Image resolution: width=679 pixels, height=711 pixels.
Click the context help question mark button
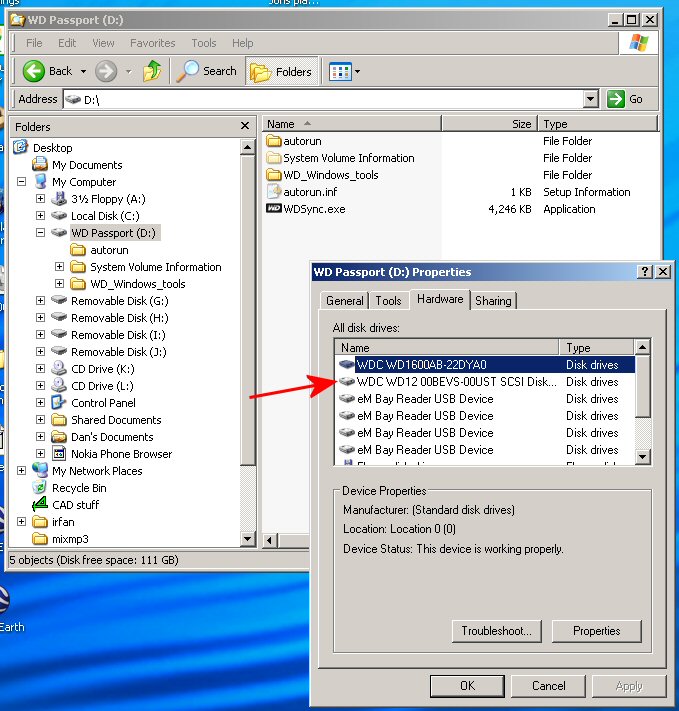645,272
